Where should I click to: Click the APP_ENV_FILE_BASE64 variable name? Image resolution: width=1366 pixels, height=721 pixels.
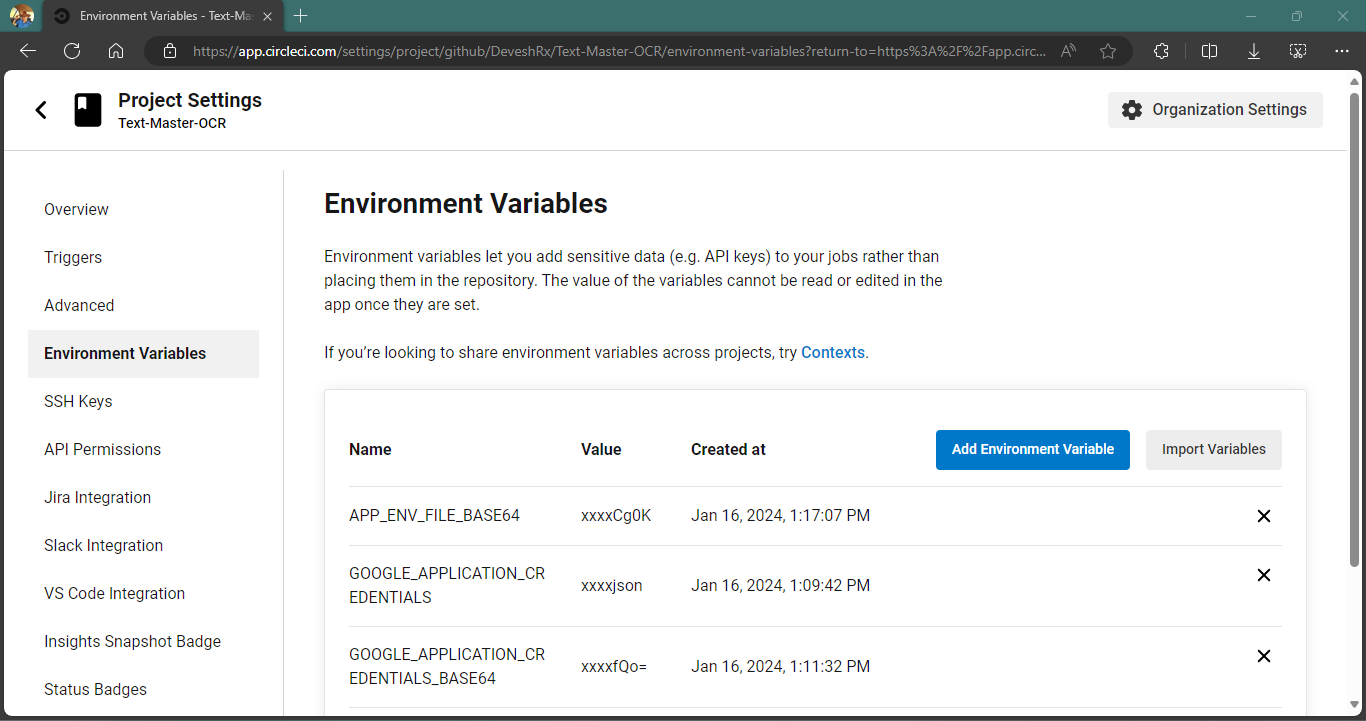pos(434,516)
